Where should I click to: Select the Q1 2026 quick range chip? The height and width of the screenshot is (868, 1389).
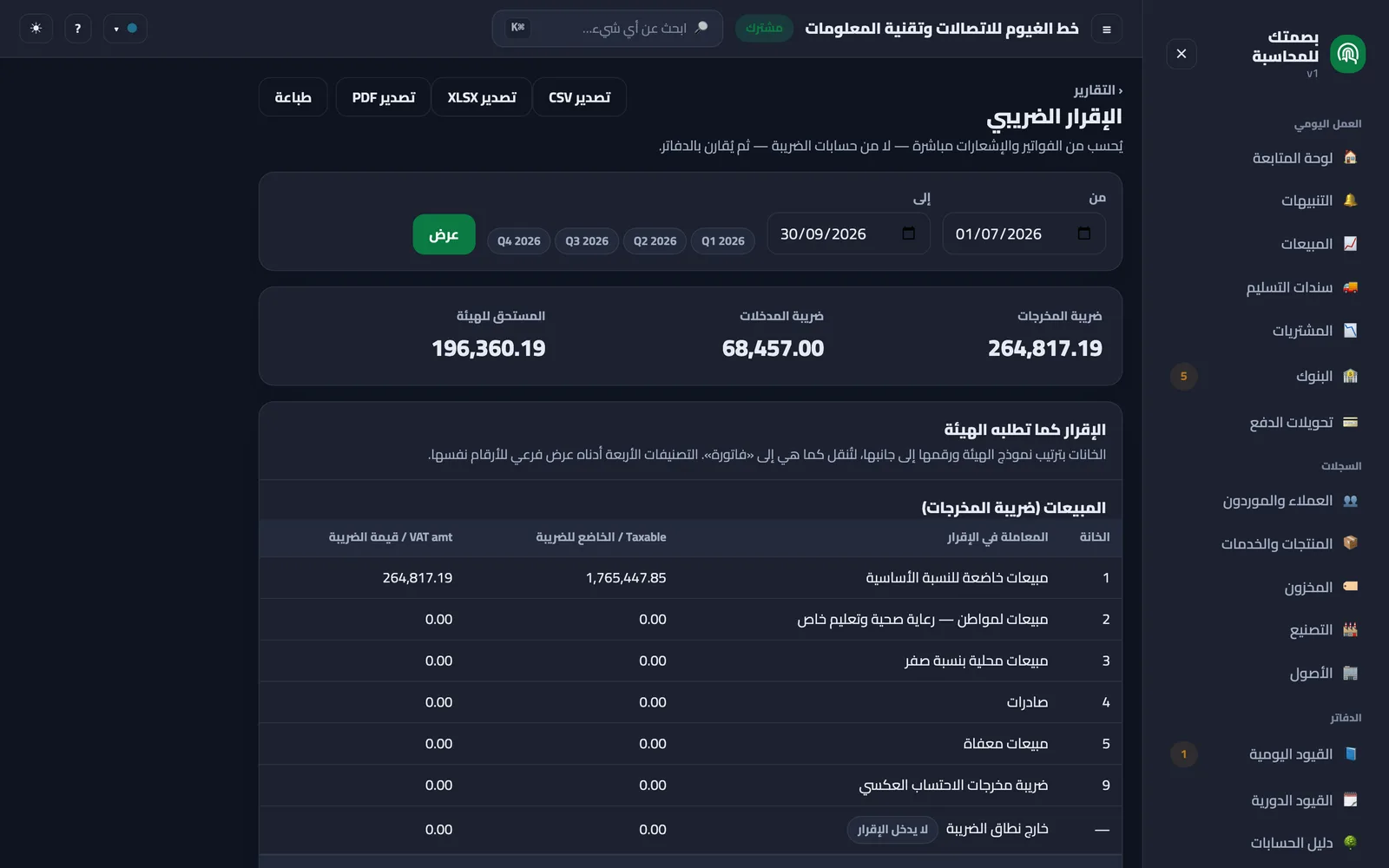click(723, 241)
